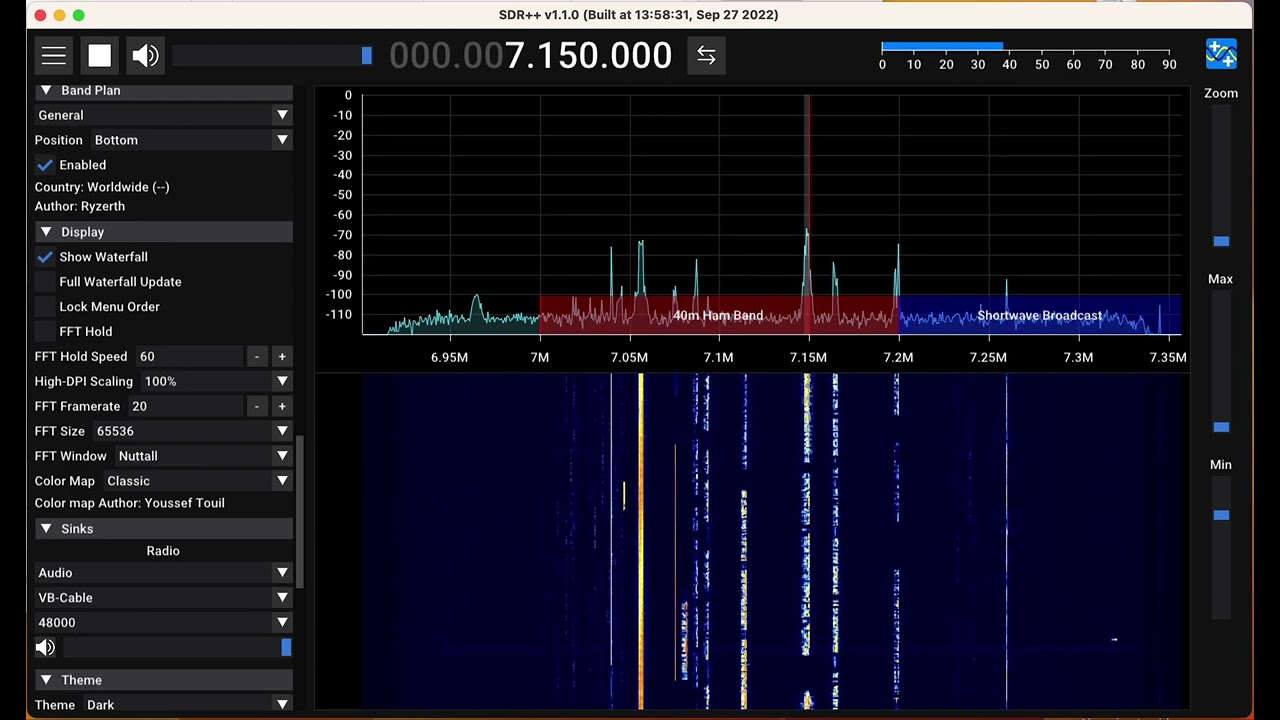Collapse the Display section header
Screen dimensions: 1280x720
click(46, 232)
